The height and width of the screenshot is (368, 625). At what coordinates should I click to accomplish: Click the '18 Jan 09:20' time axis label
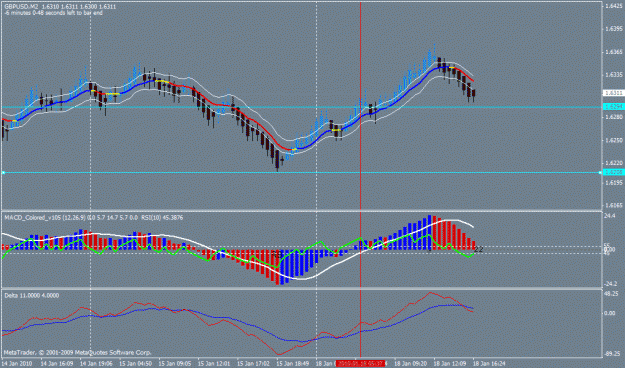[411, 364]
